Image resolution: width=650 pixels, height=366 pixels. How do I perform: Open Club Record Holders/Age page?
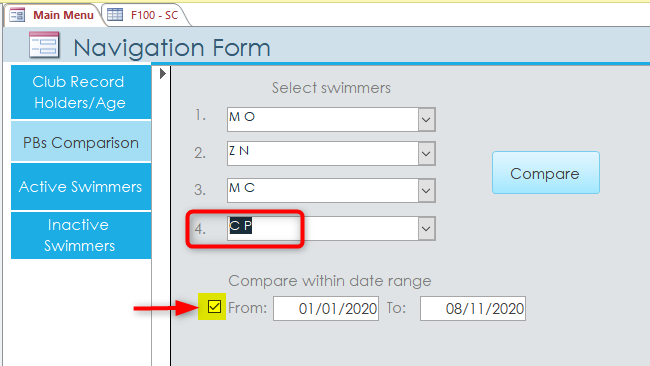(x=81, y=92)
